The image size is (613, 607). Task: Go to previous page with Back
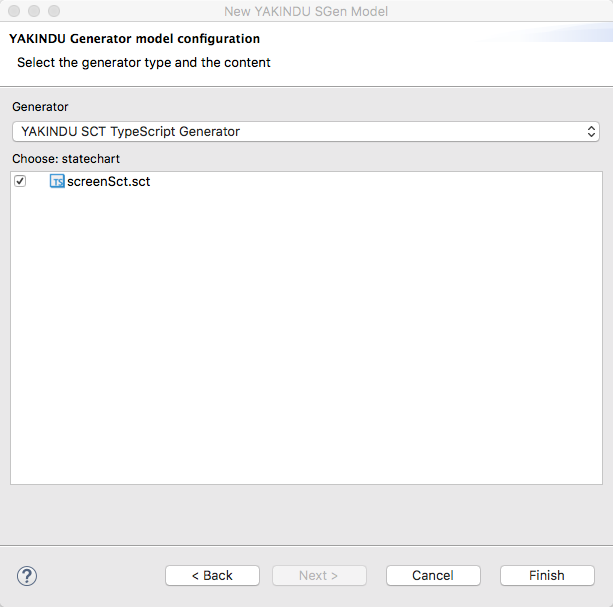(x=212, y=575)
